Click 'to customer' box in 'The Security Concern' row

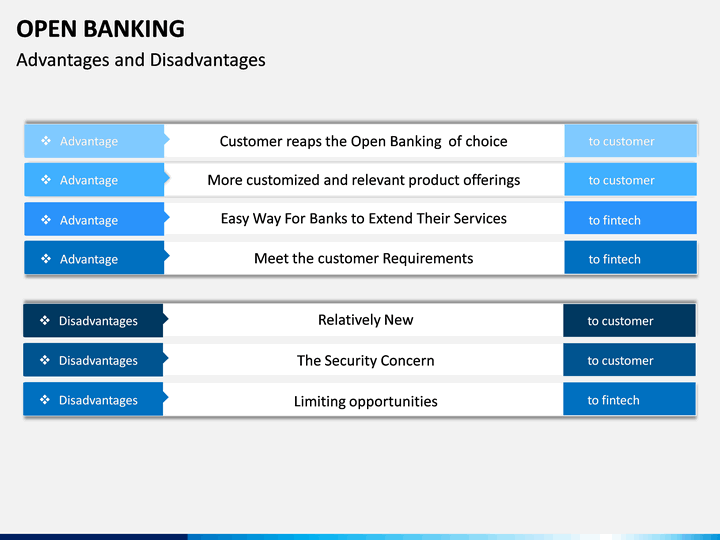630,360
